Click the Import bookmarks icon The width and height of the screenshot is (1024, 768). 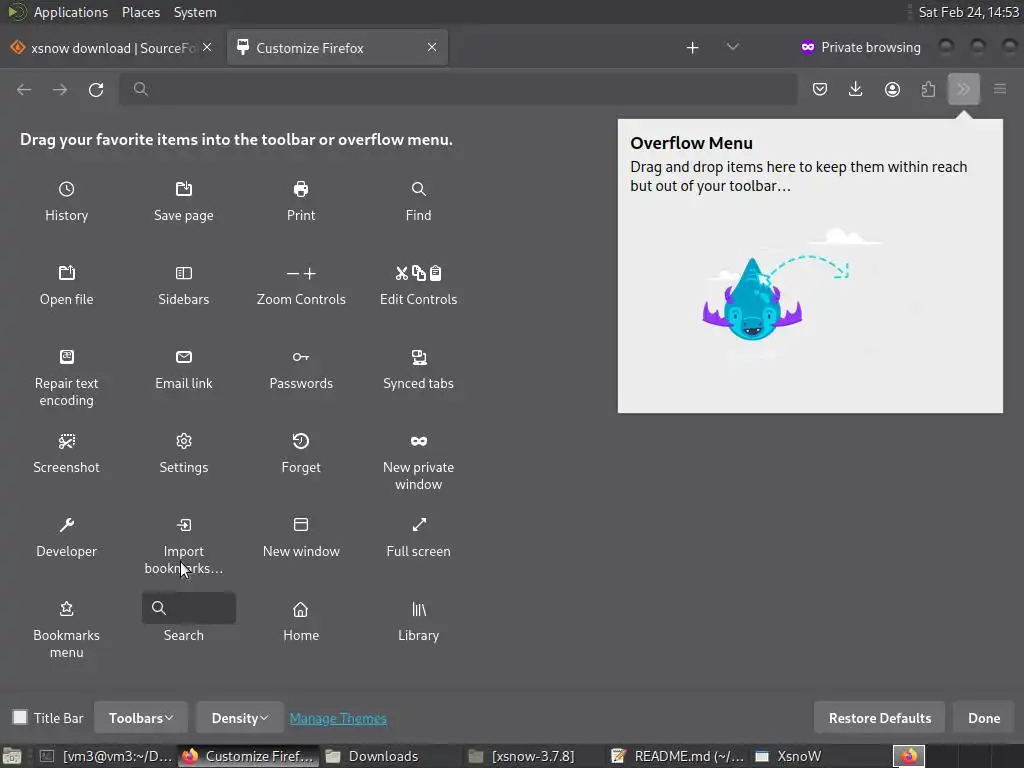point(184,525)
